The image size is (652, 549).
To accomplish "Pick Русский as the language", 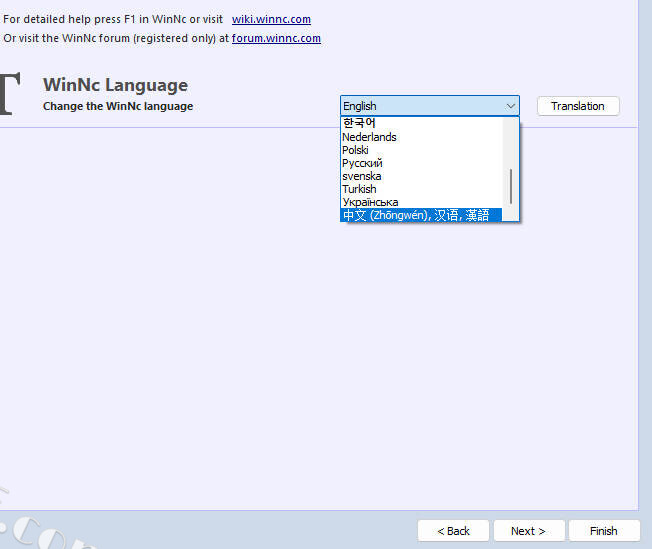I will (362, 163).
